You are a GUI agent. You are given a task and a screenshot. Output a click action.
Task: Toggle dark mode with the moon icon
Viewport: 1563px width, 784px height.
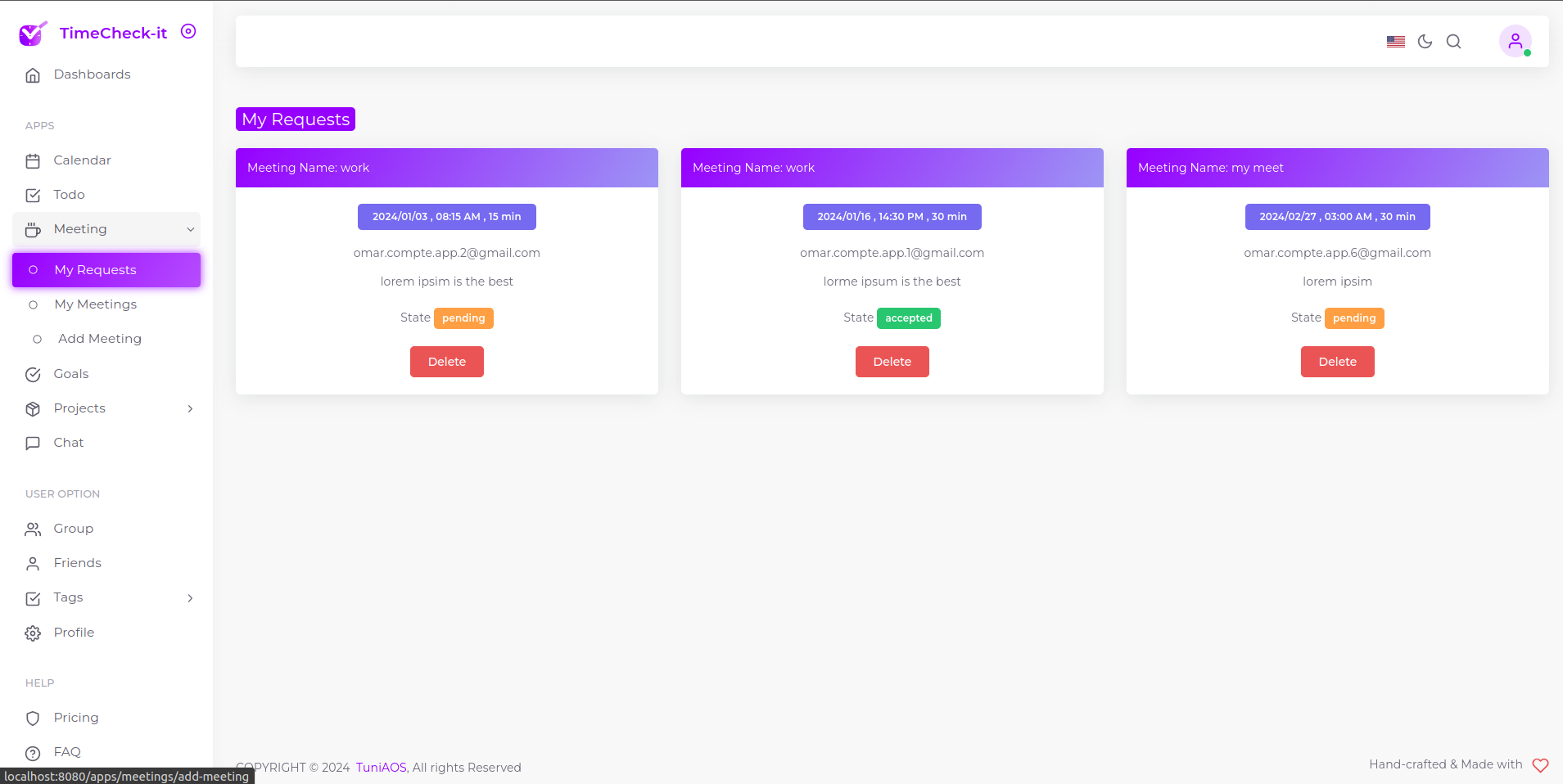click(x=1425, y=41)
